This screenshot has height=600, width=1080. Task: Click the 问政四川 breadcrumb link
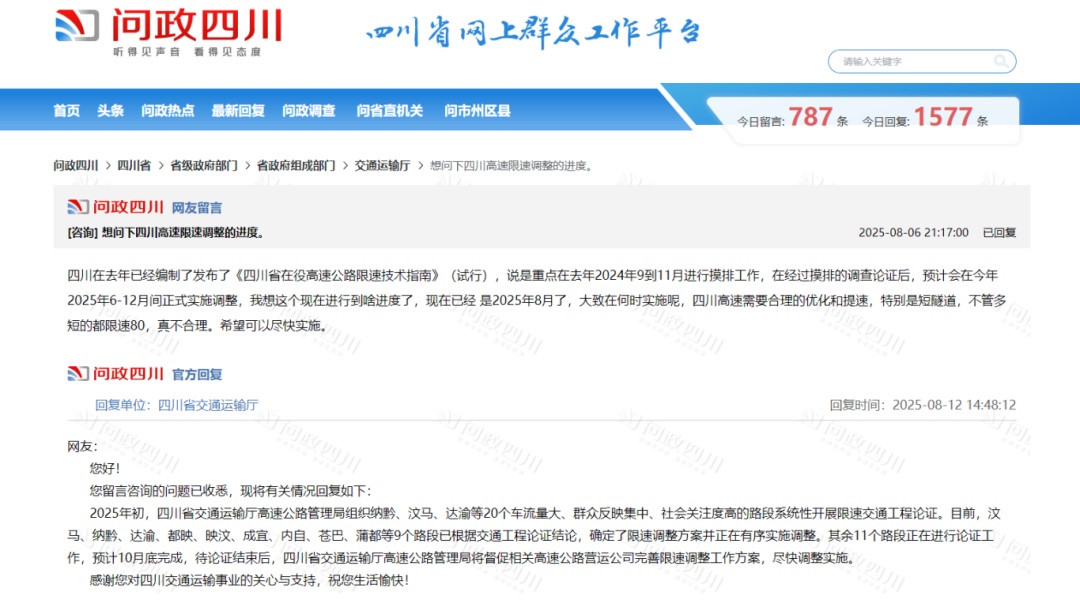point(76,164)
